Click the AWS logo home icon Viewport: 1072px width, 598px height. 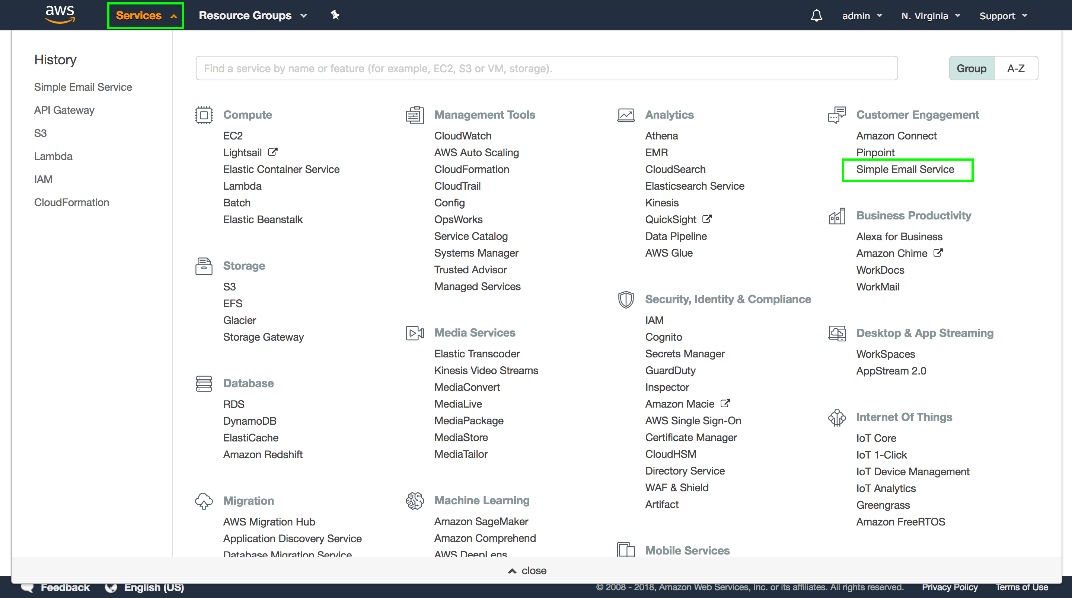pos(60,15)
